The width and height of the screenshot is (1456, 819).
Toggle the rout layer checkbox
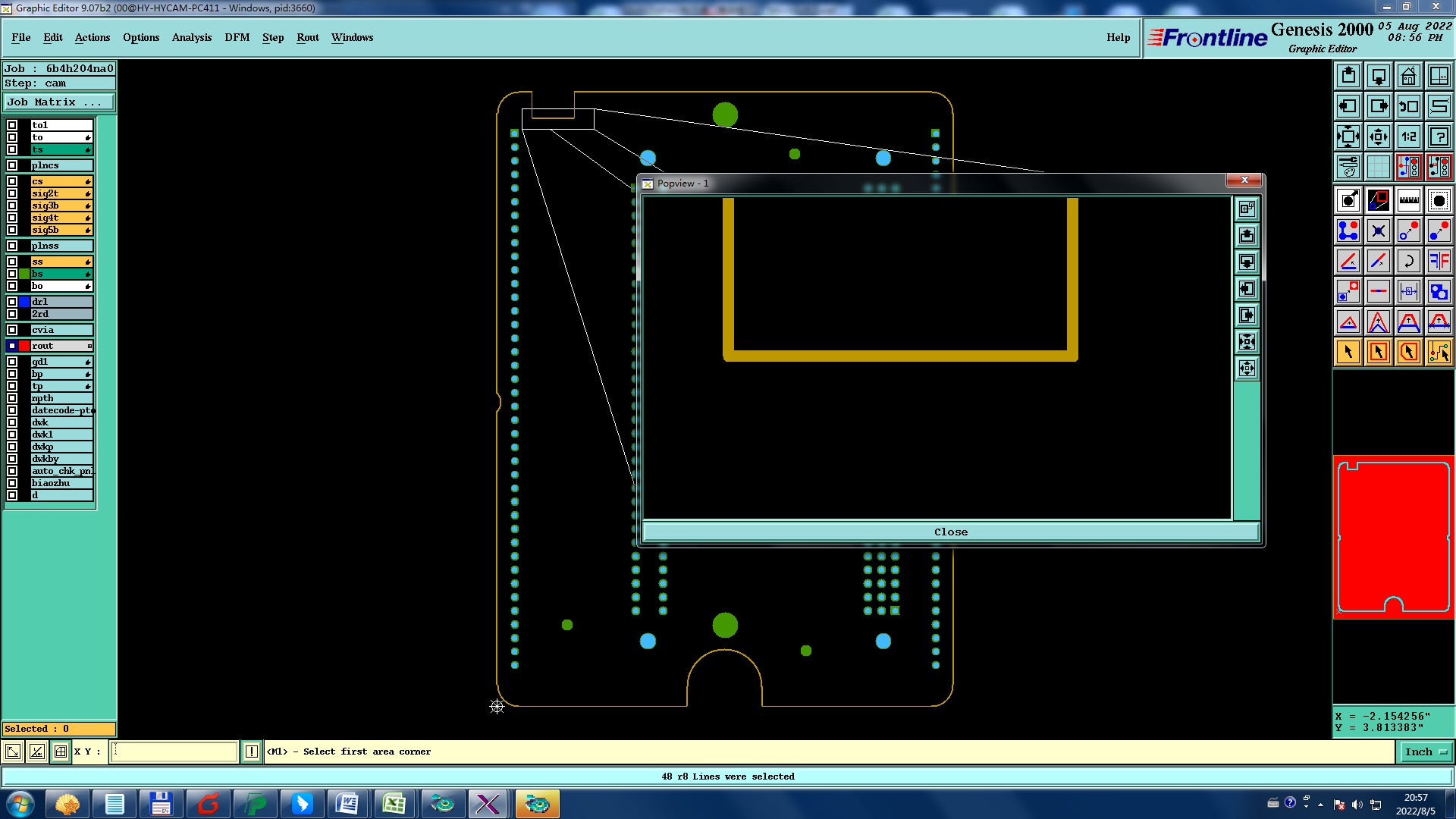pyautogui.click(x=12, y=346)
